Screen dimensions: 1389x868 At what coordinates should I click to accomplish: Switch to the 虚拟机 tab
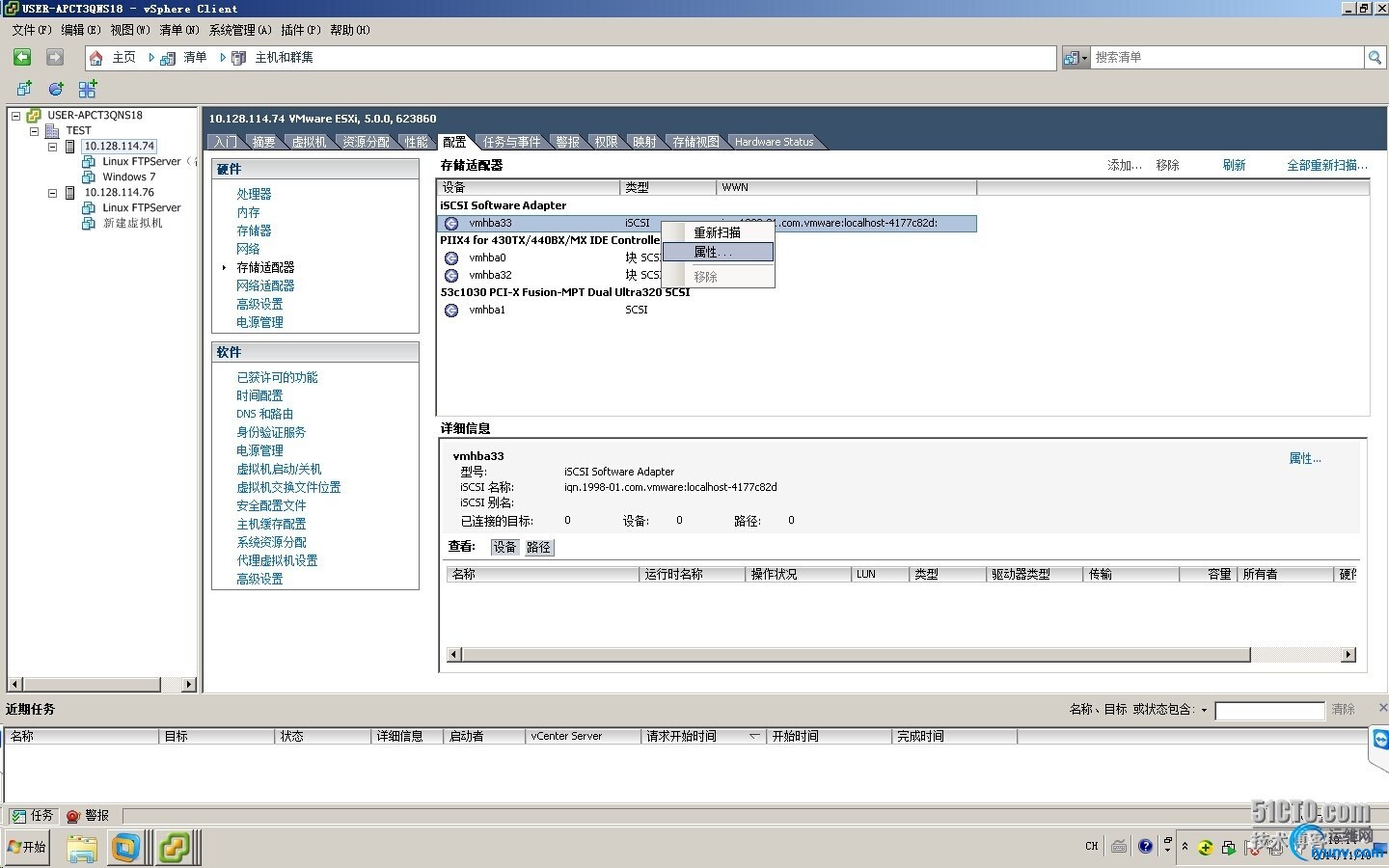click(309, 142)
